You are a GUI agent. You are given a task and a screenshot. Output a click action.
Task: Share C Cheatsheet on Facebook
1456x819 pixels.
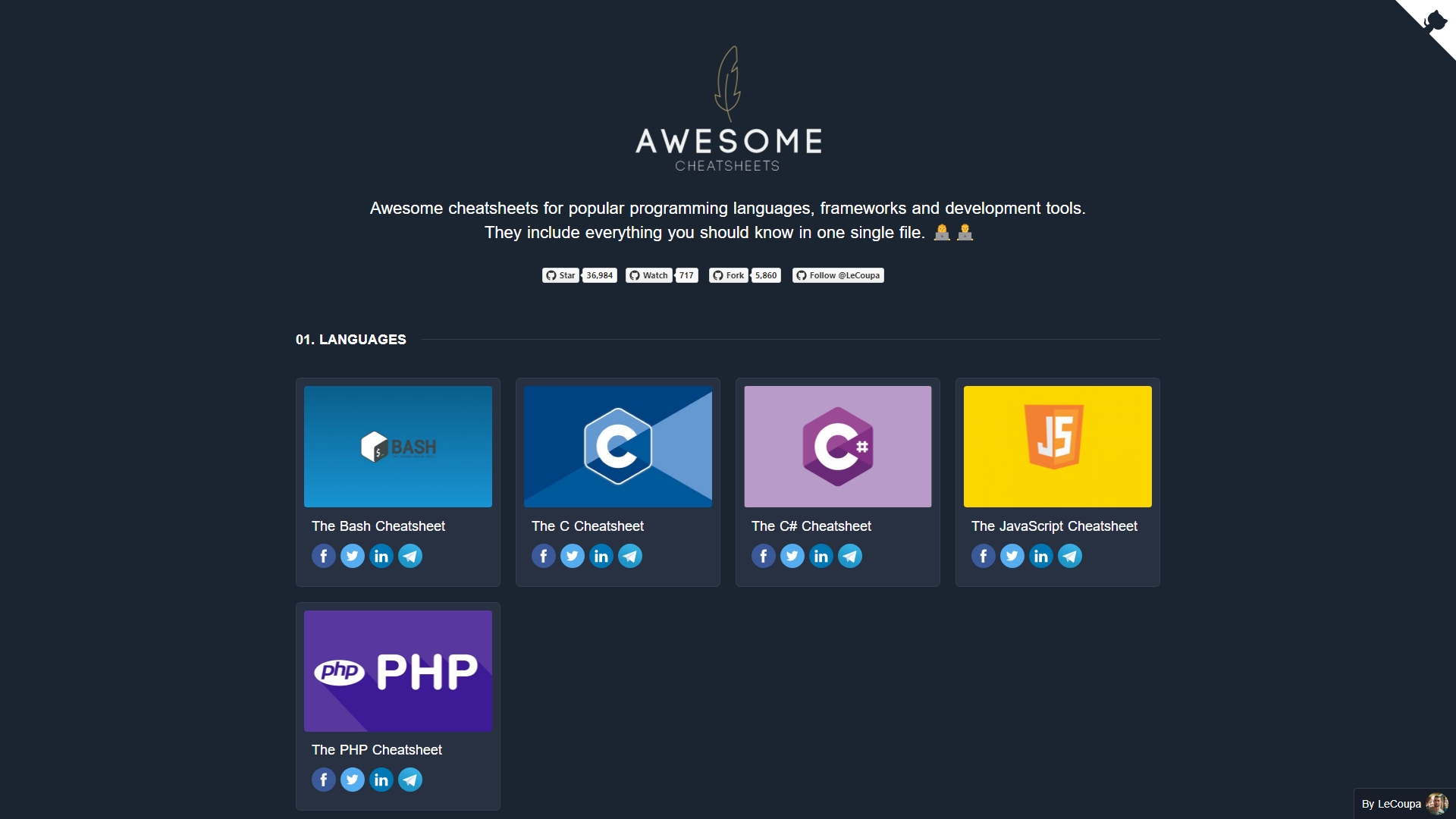tap(544, 556)
